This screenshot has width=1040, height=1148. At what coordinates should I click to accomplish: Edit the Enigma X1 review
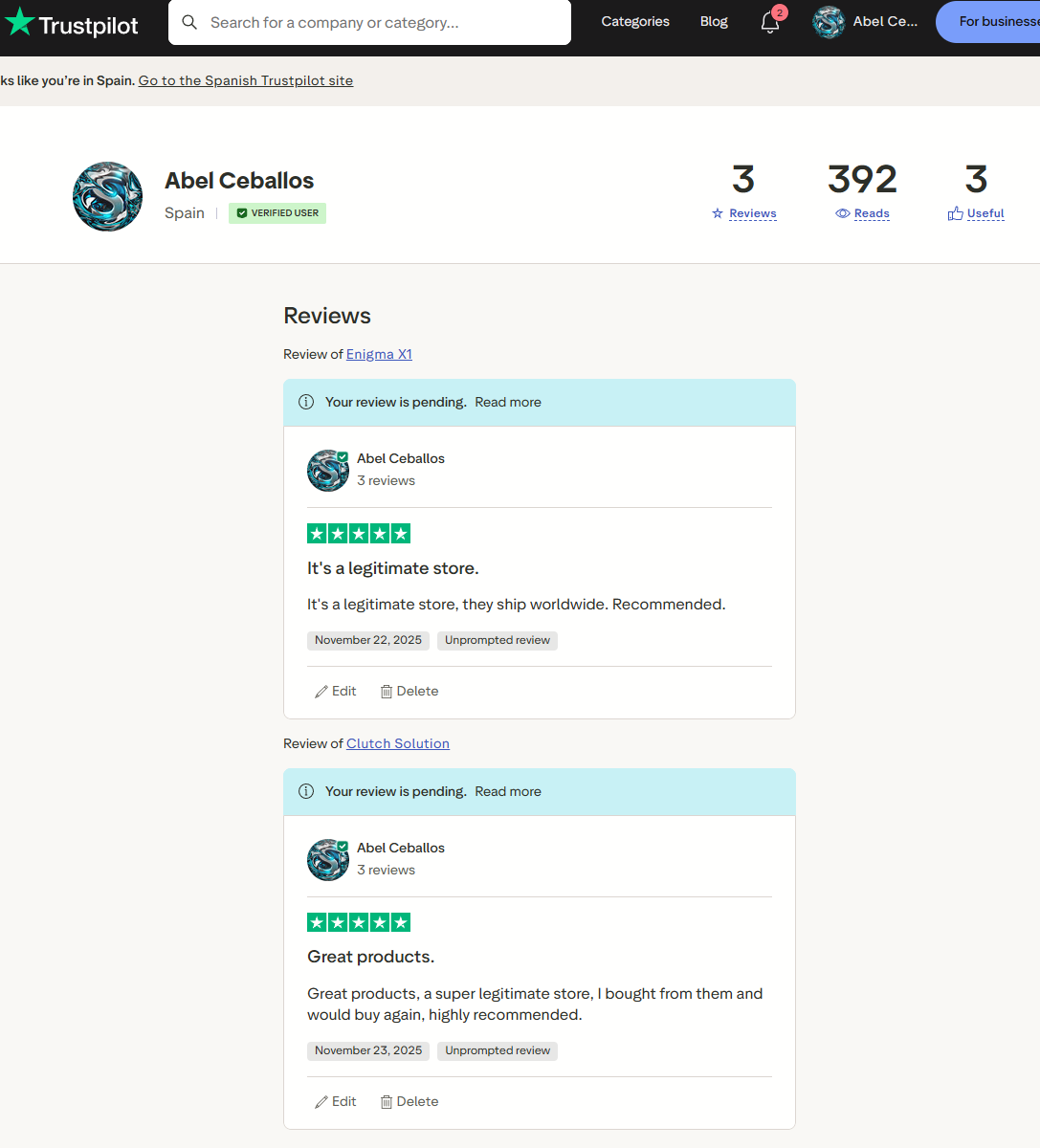click(x=336, y=691)
